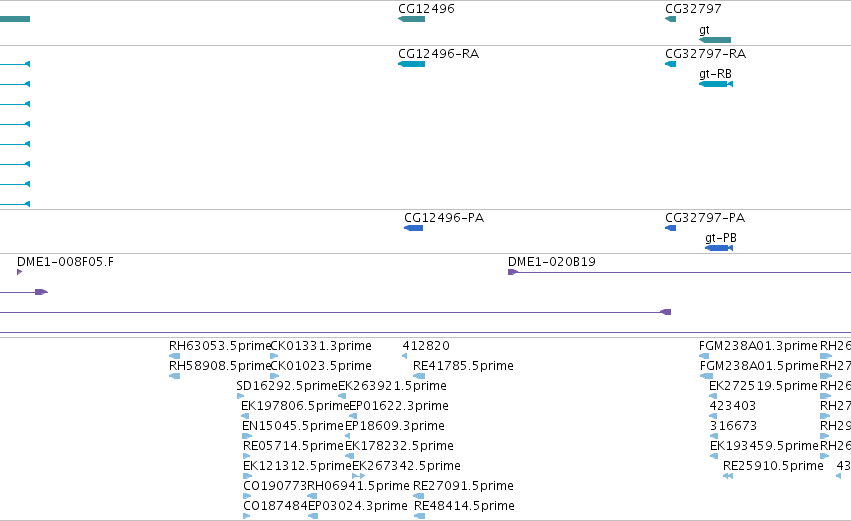Select the CK01331.3prime EST label

(321, 346)
